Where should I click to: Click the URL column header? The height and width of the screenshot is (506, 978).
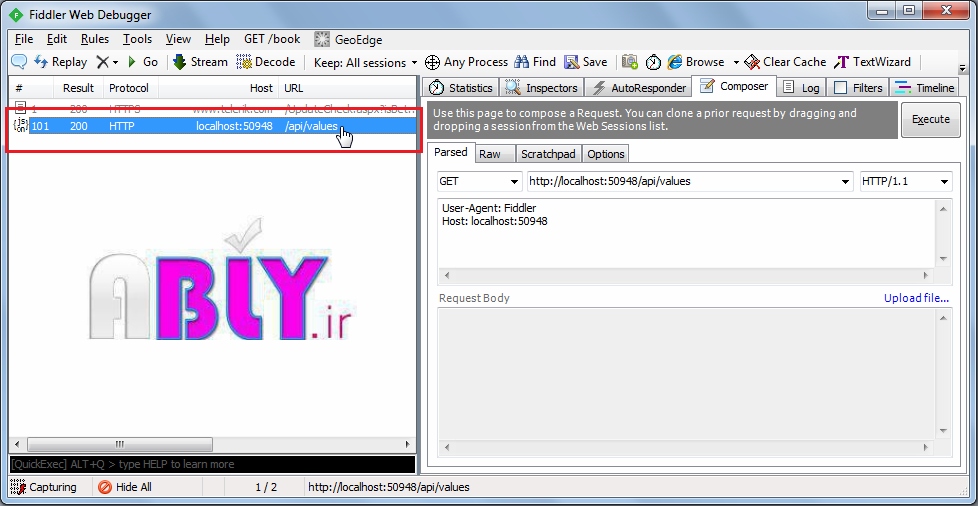[x=347, y=88]
